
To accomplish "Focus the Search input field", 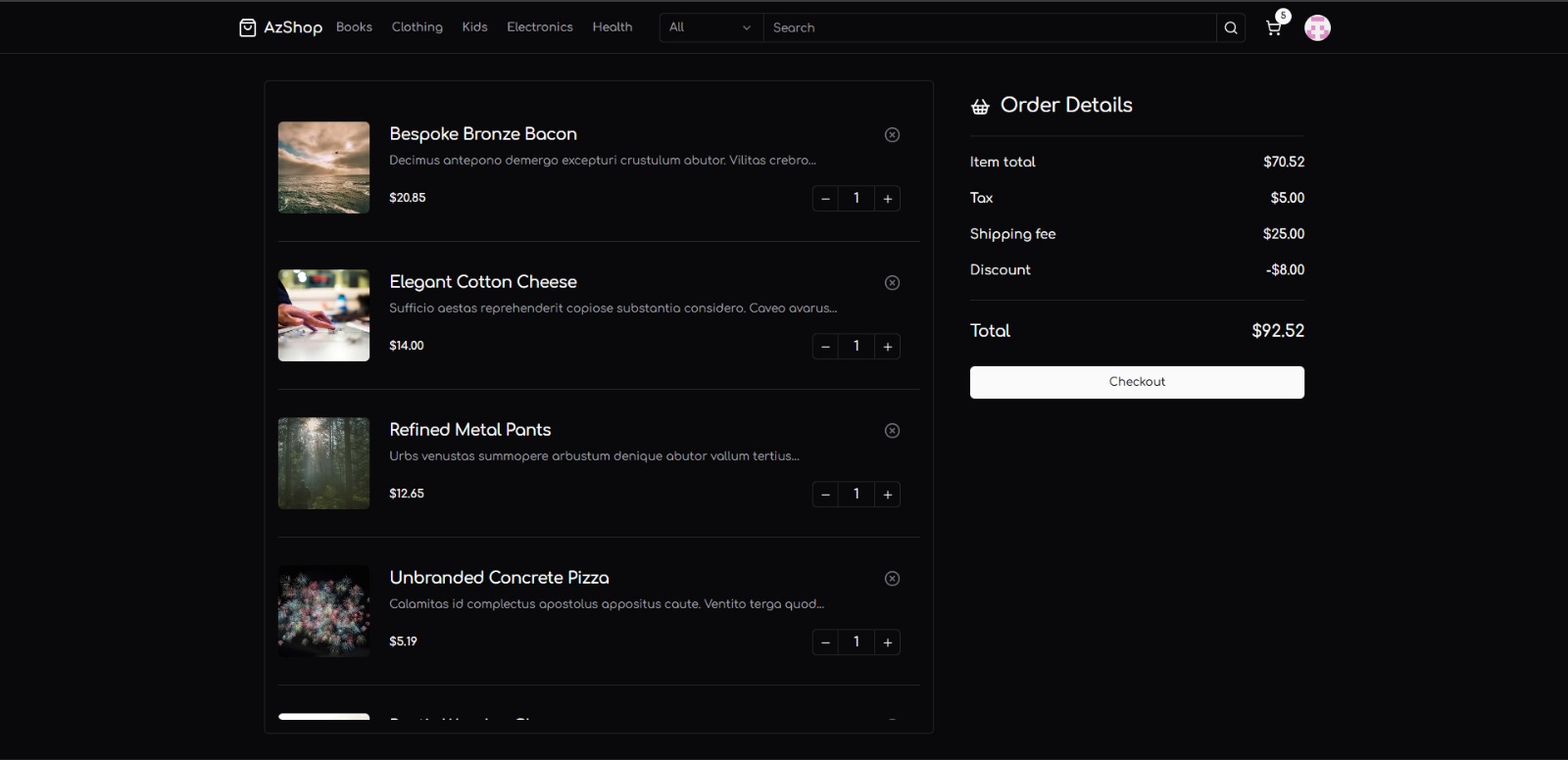I will coord(990,27).
